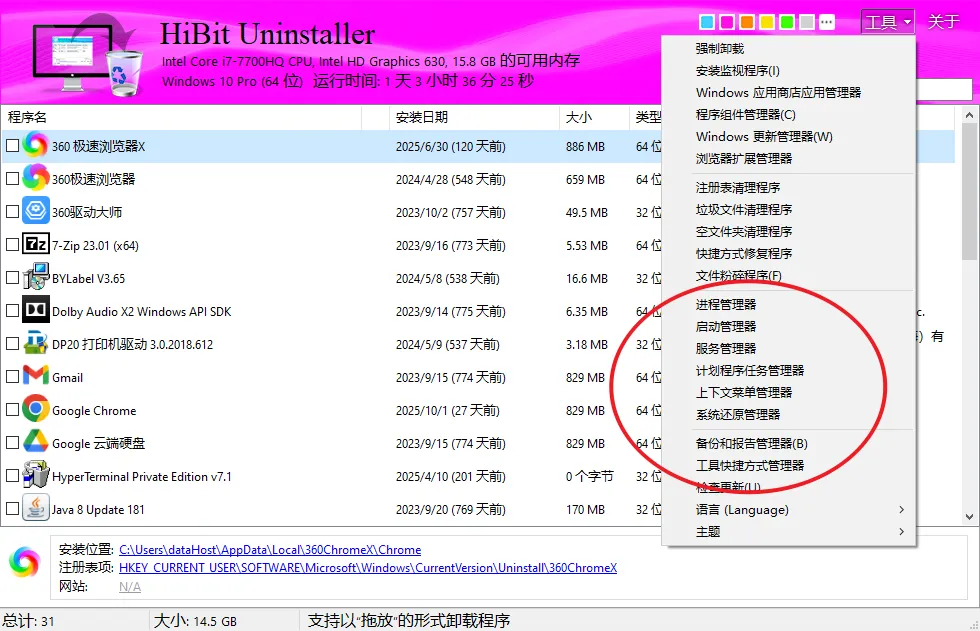Click the Google Chrome icon
The height and width of the screenshot is (631, 980).
coord(36,409)
